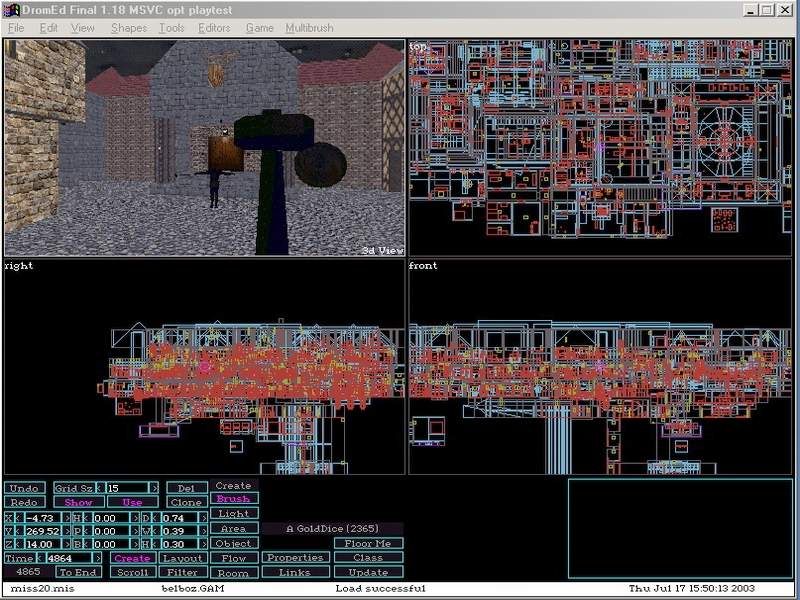This screenshot has height=600, width=800.
Task: Switch to Brush creation mode
Action: tap(234, 498)
